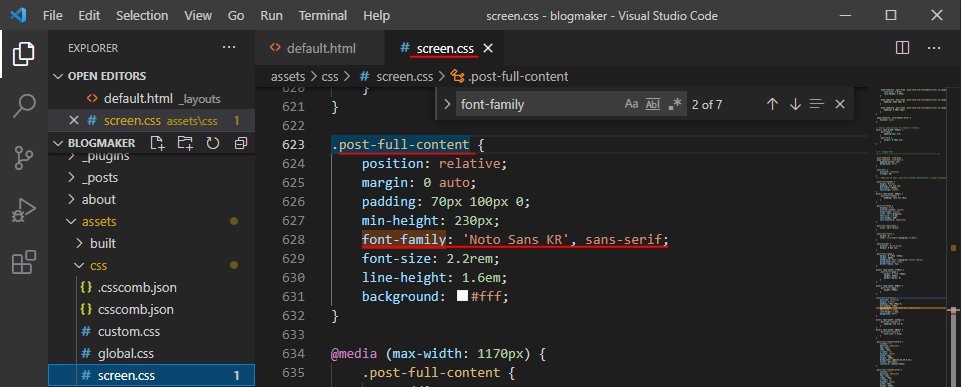The height and width of the screenshot is (387, 961).
Task: Switch to the default.html tab
Action: (x=319, y=48)
